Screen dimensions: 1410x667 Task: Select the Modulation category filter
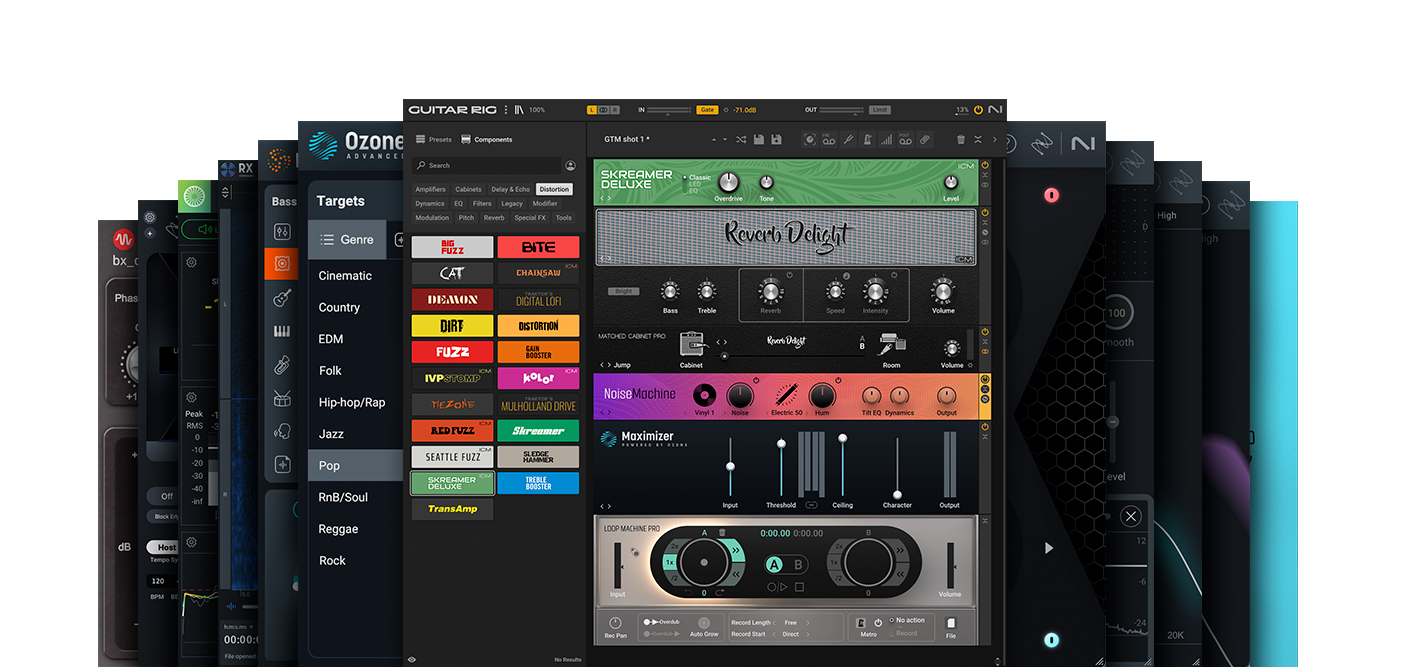click(x=432, y=217)
